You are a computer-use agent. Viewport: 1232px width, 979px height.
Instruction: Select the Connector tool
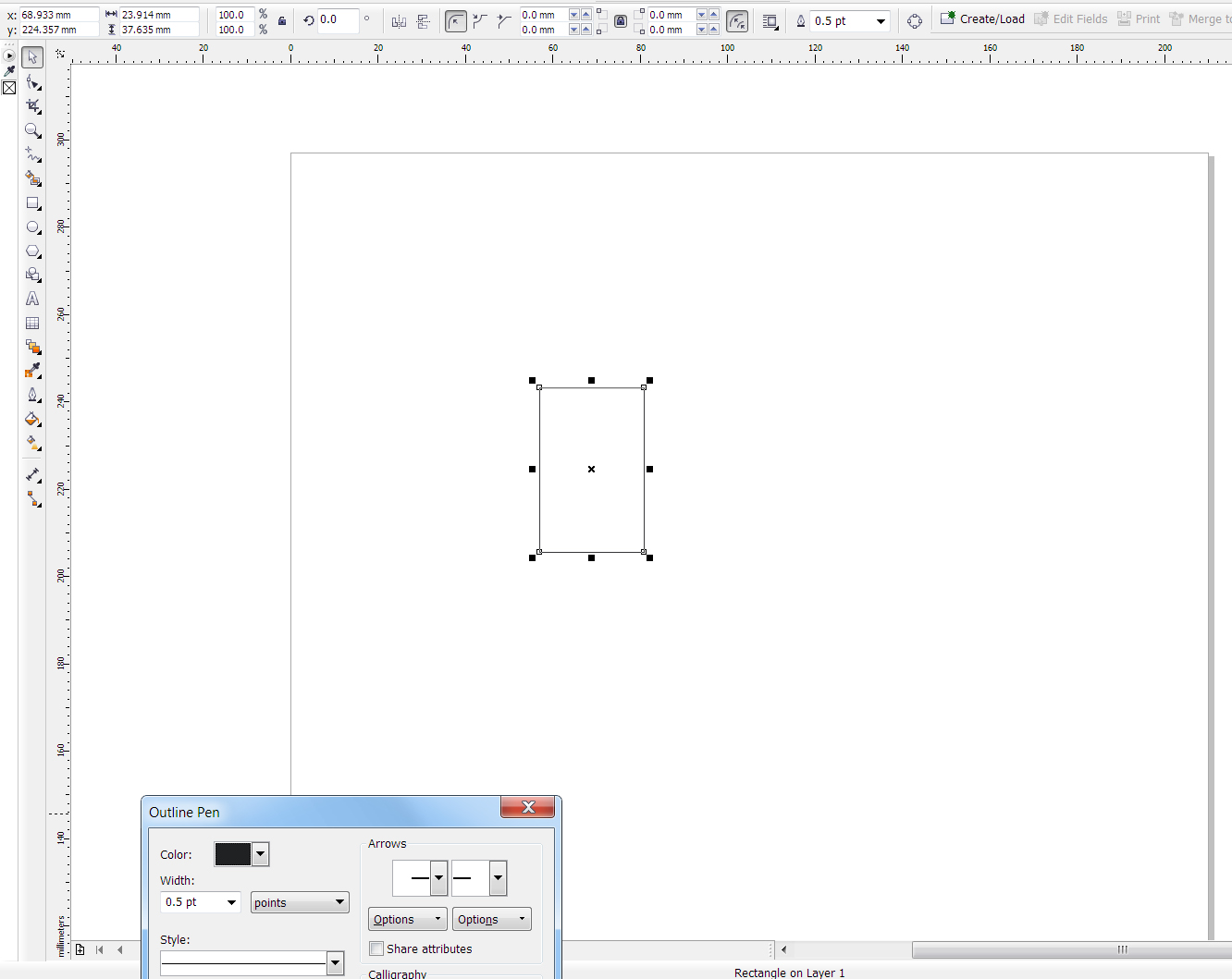32,499
